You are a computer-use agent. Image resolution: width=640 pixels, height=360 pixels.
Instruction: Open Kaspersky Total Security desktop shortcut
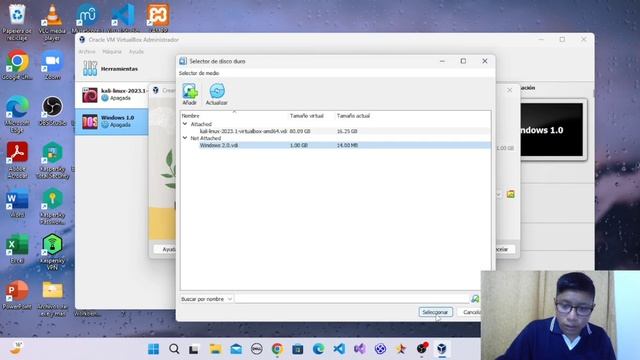pos(52,160)
